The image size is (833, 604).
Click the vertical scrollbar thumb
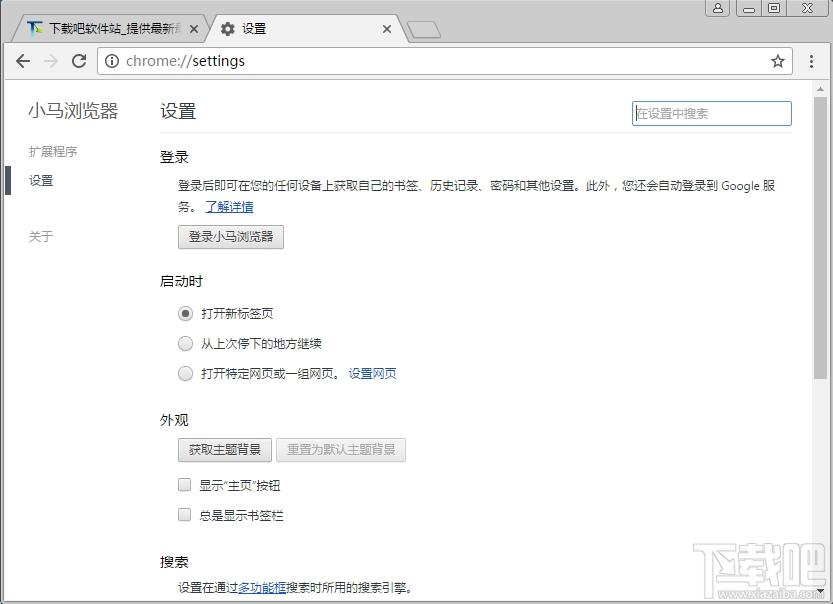tap(820, 237)
